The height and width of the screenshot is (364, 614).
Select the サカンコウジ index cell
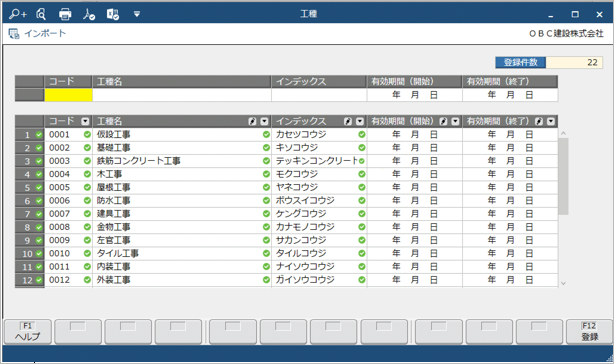tap(319, 240)
